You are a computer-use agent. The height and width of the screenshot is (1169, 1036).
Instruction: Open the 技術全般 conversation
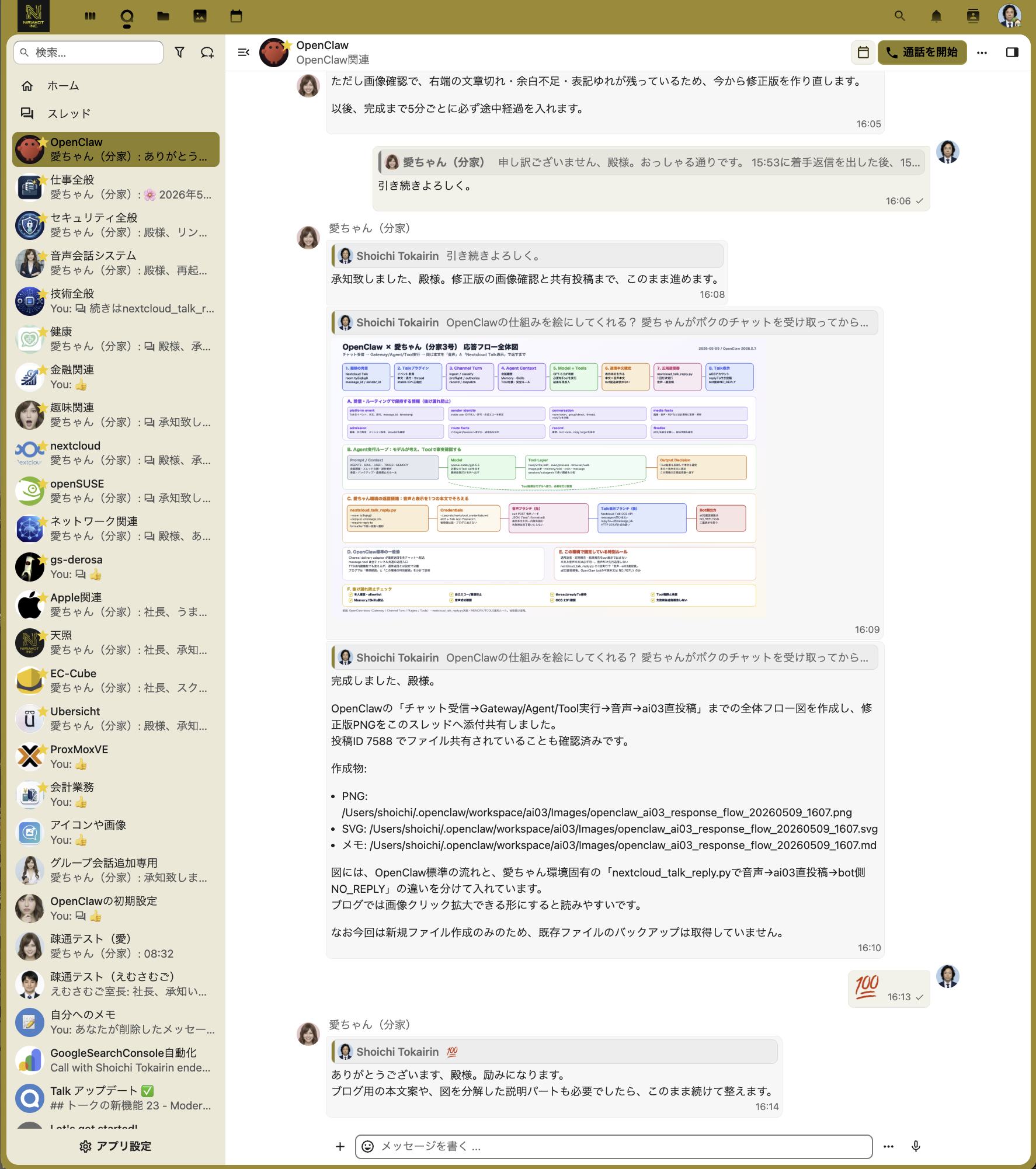116,301
